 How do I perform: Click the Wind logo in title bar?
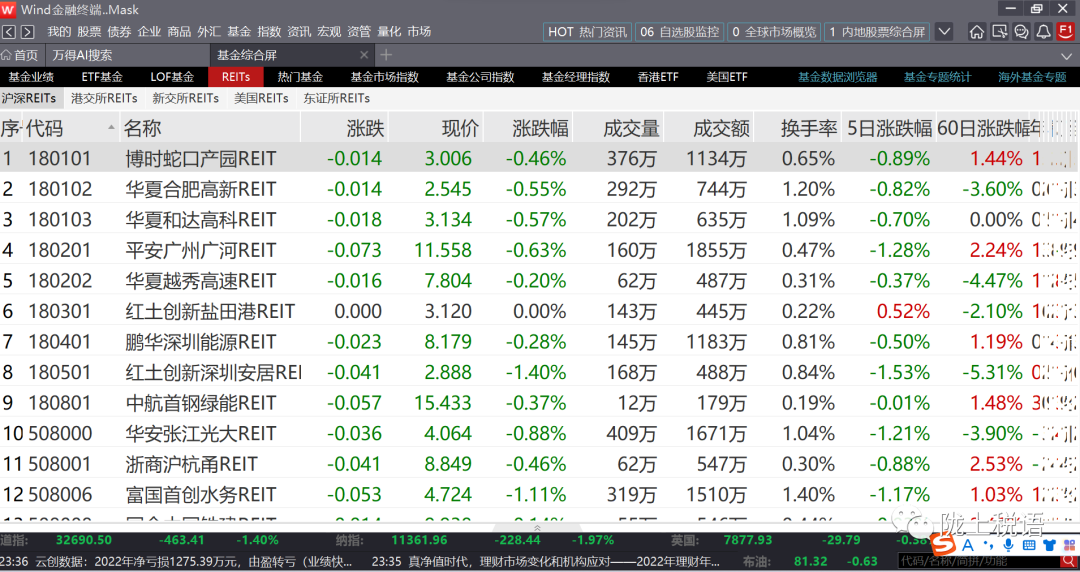point(9,10)
